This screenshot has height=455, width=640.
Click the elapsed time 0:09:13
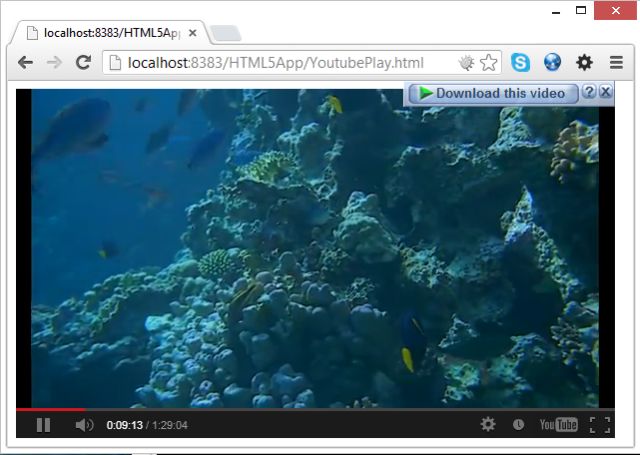click(124, 425)
